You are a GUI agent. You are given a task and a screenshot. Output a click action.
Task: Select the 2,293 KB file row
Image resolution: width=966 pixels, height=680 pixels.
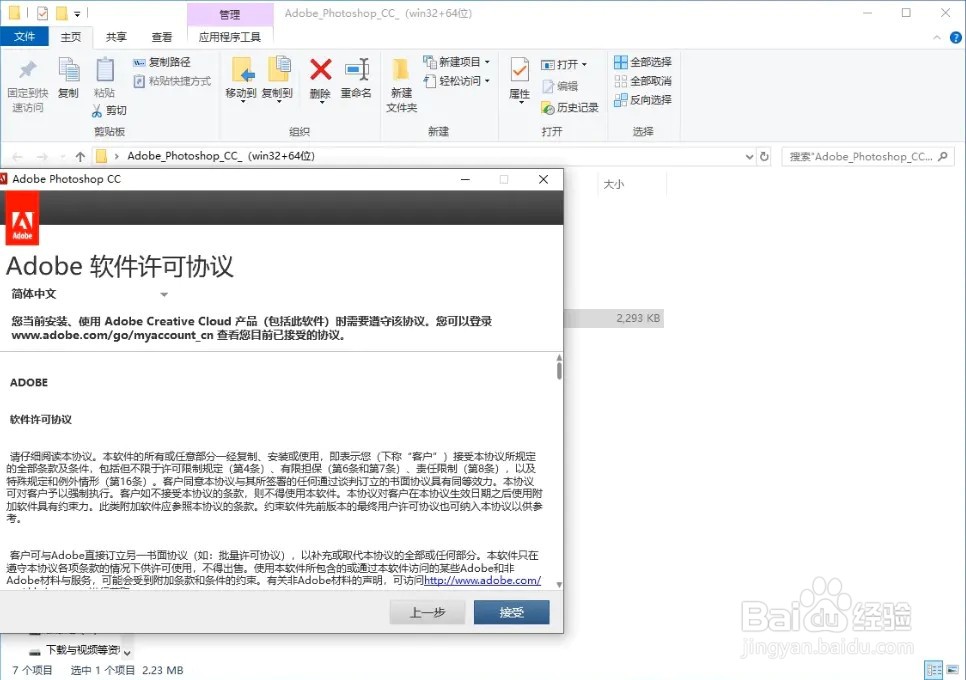[x=614, y=318]
